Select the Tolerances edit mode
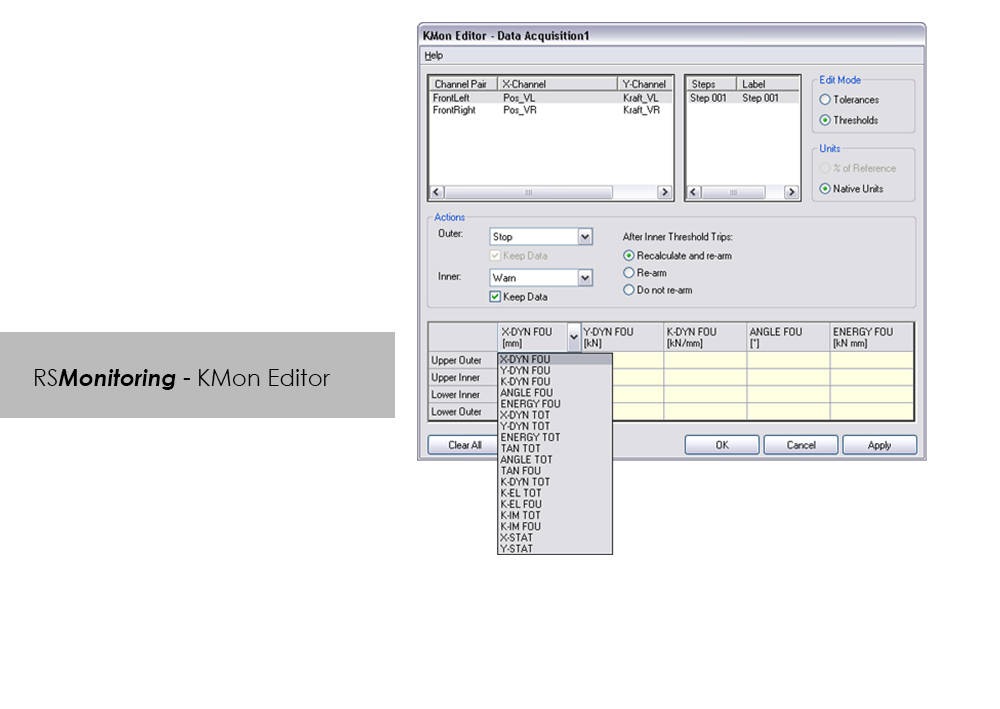The image size is (1000, 709). pos(825,100)
